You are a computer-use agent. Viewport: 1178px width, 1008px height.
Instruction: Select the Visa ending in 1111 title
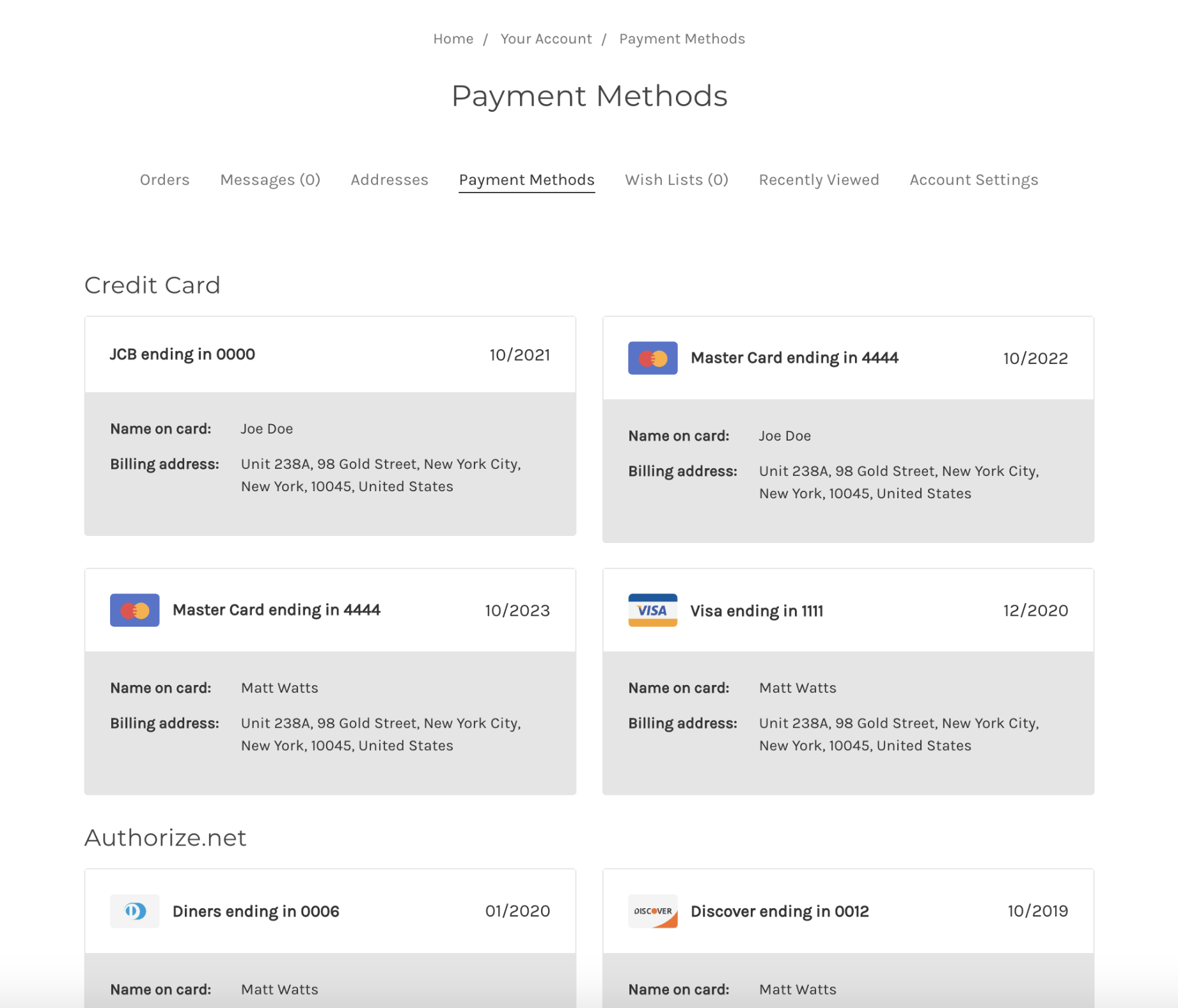click(x=757, y=611)
